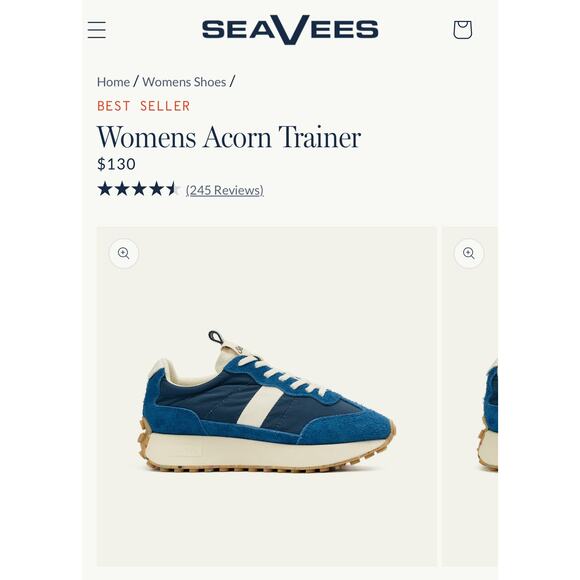The width and height of the screenshot is (580, 580).
Task: Click the white laces on the sneaker
Action: pyautogui.click(x=282, y=374)
